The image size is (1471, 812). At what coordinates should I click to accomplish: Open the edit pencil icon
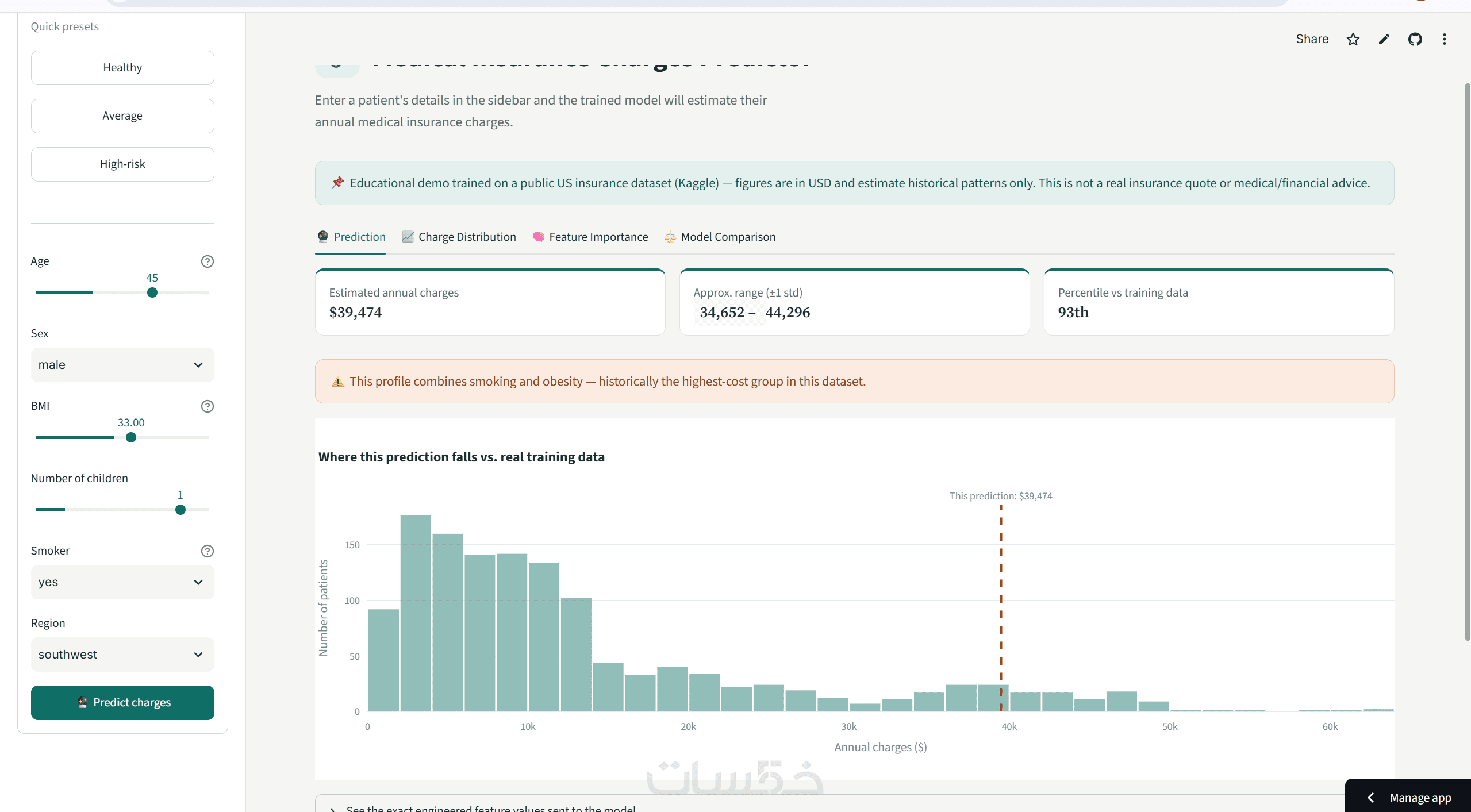1384,39
